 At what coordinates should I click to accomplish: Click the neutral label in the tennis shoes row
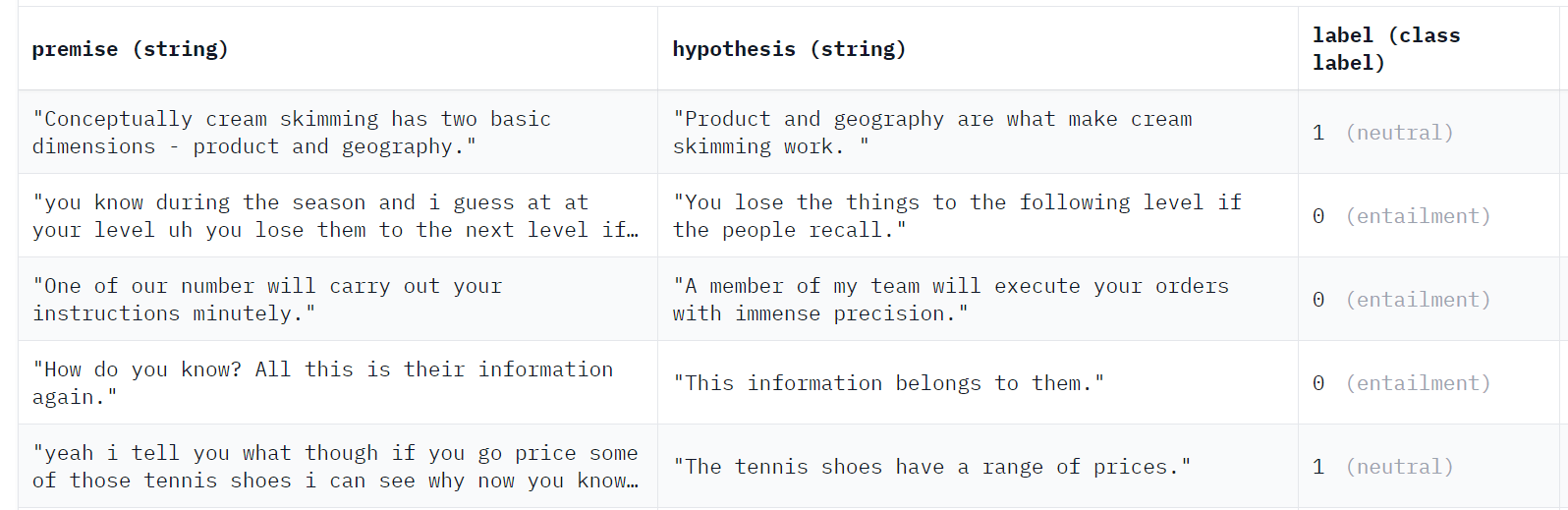point(1399,467)
